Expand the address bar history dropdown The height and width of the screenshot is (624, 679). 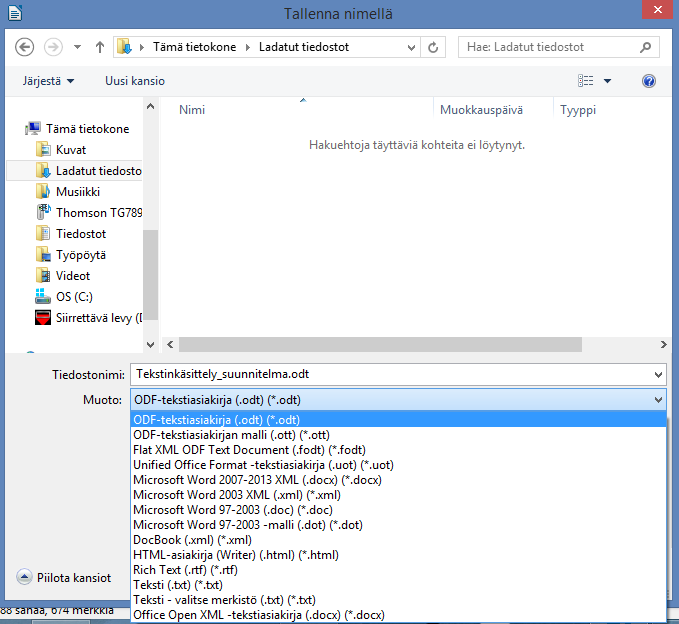(x=411, y=47)
